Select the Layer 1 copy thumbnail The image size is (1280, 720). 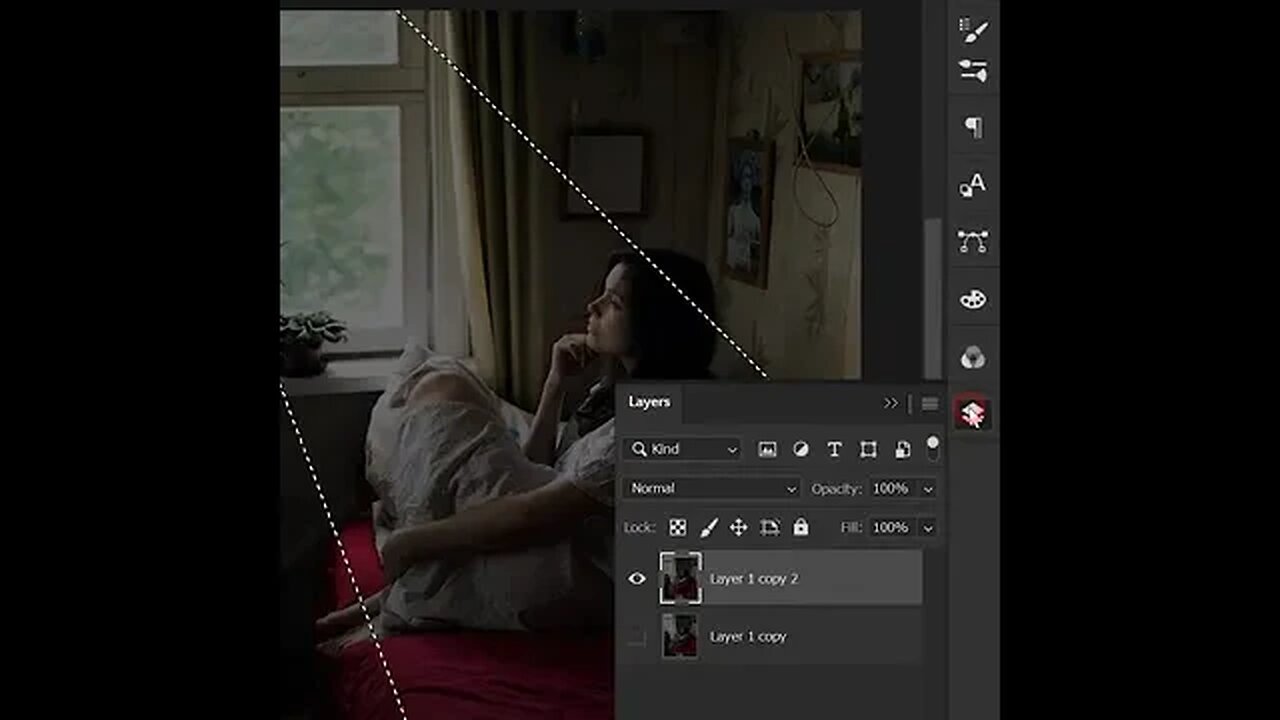681,636
